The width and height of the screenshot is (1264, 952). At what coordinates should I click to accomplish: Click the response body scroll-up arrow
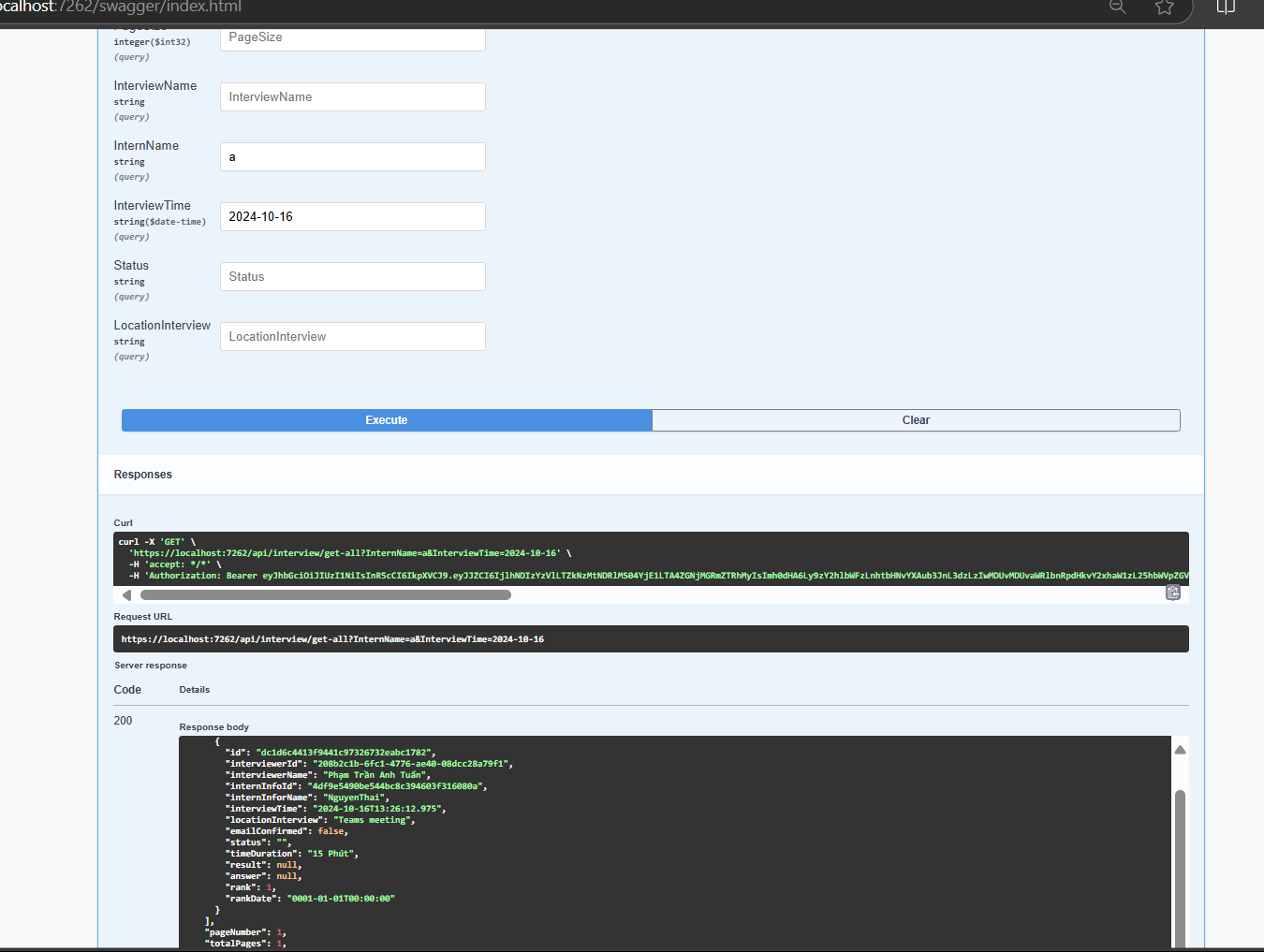click(1180, 750)
